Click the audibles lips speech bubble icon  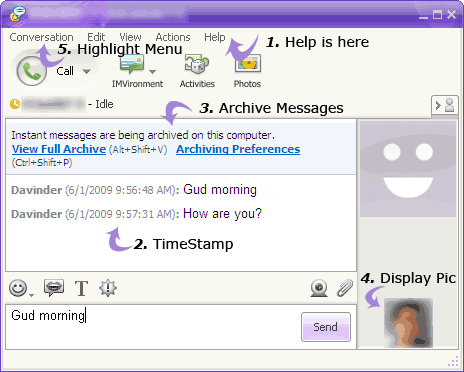(x=54, y=288)
